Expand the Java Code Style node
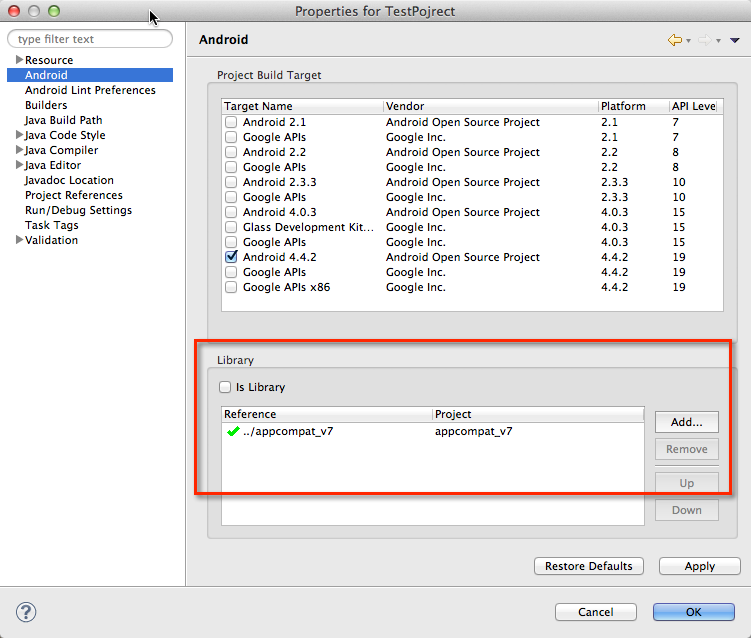 19,135
